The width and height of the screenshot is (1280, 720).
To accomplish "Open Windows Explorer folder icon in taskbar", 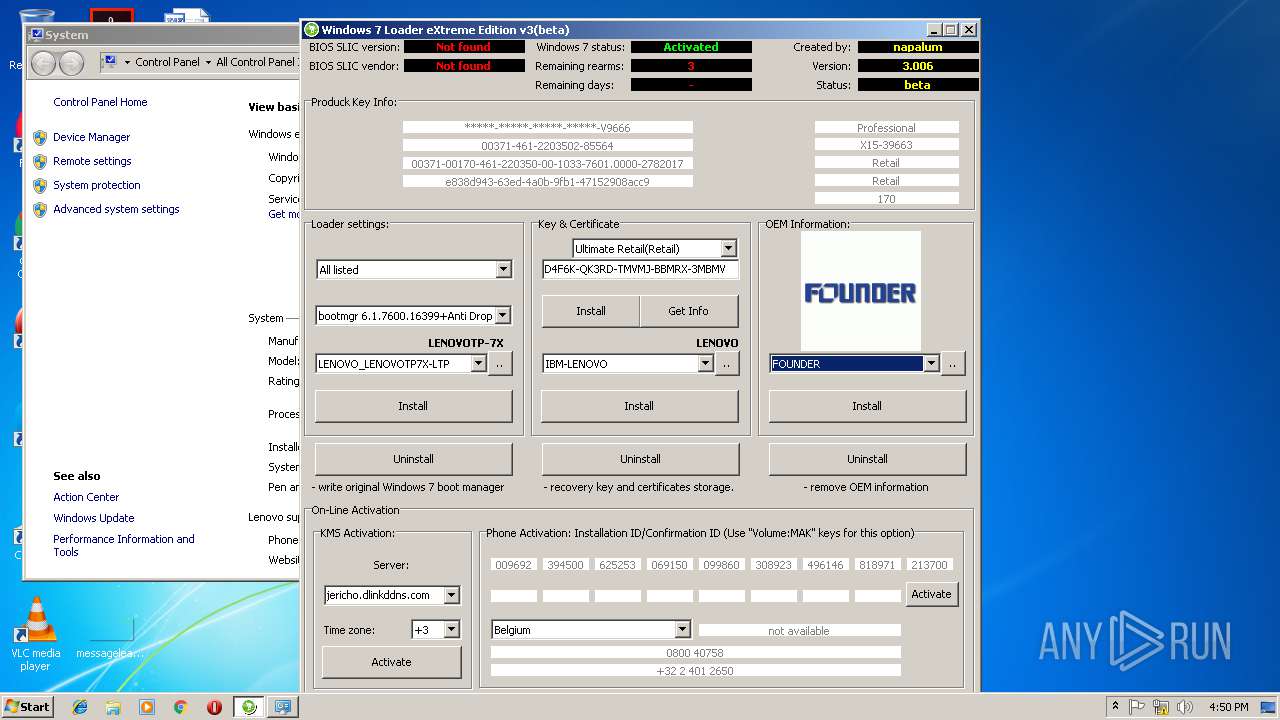I will tap(113, 707).
